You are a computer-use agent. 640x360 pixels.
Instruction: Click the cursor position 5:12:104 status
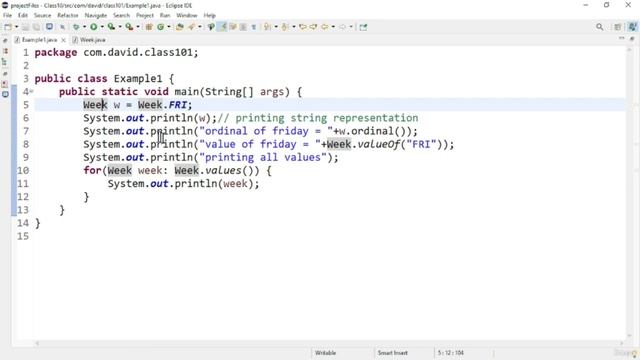(x=451, y=353)
